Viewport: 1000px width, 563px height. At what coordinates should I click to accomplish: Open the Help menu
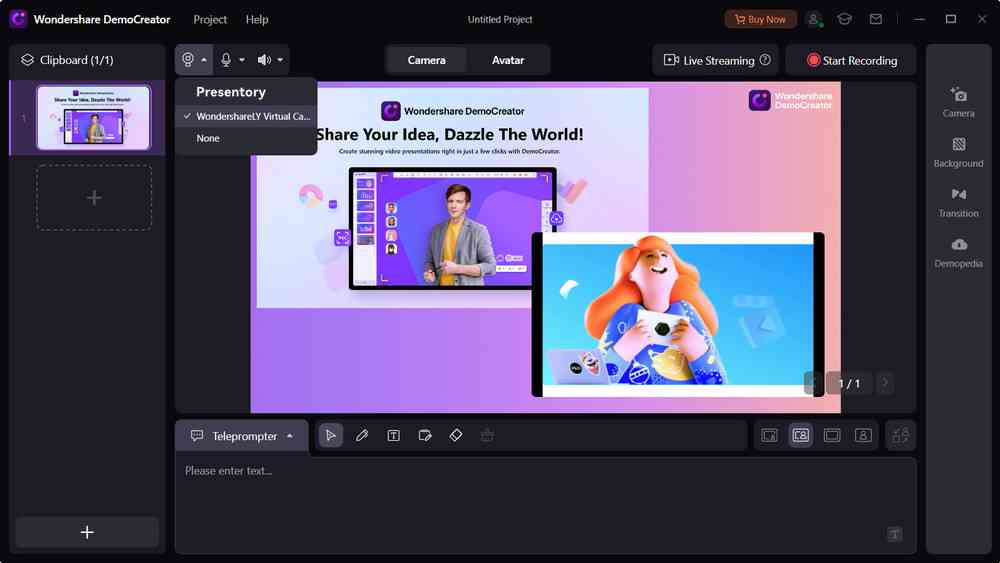[257, 19]
